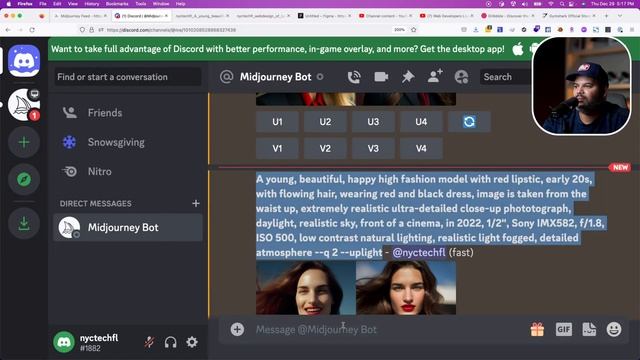This screenshot has width=640, height=360.
Task: Make variations with V3 button
Action: tap(373, 148)
